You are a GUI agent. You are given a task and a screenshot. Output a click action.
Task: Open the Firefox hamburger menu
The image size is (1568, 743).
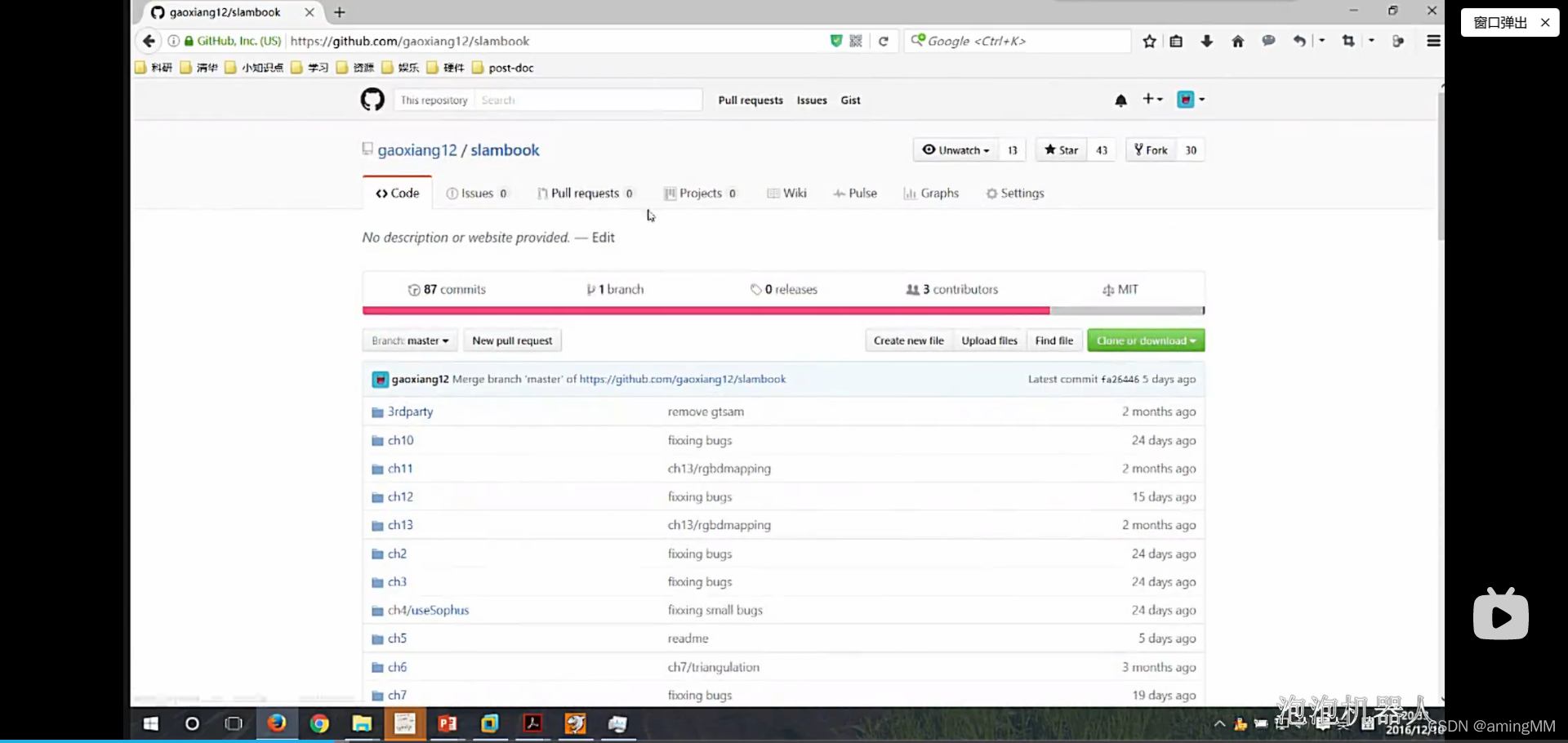[x=1433, y=41]
